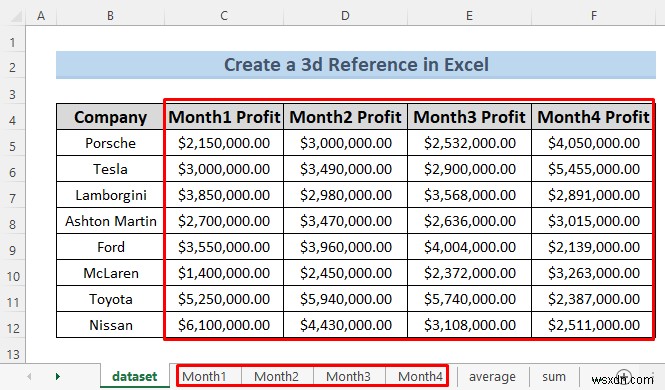Select the McLaren cell

[x=110, y=273]
